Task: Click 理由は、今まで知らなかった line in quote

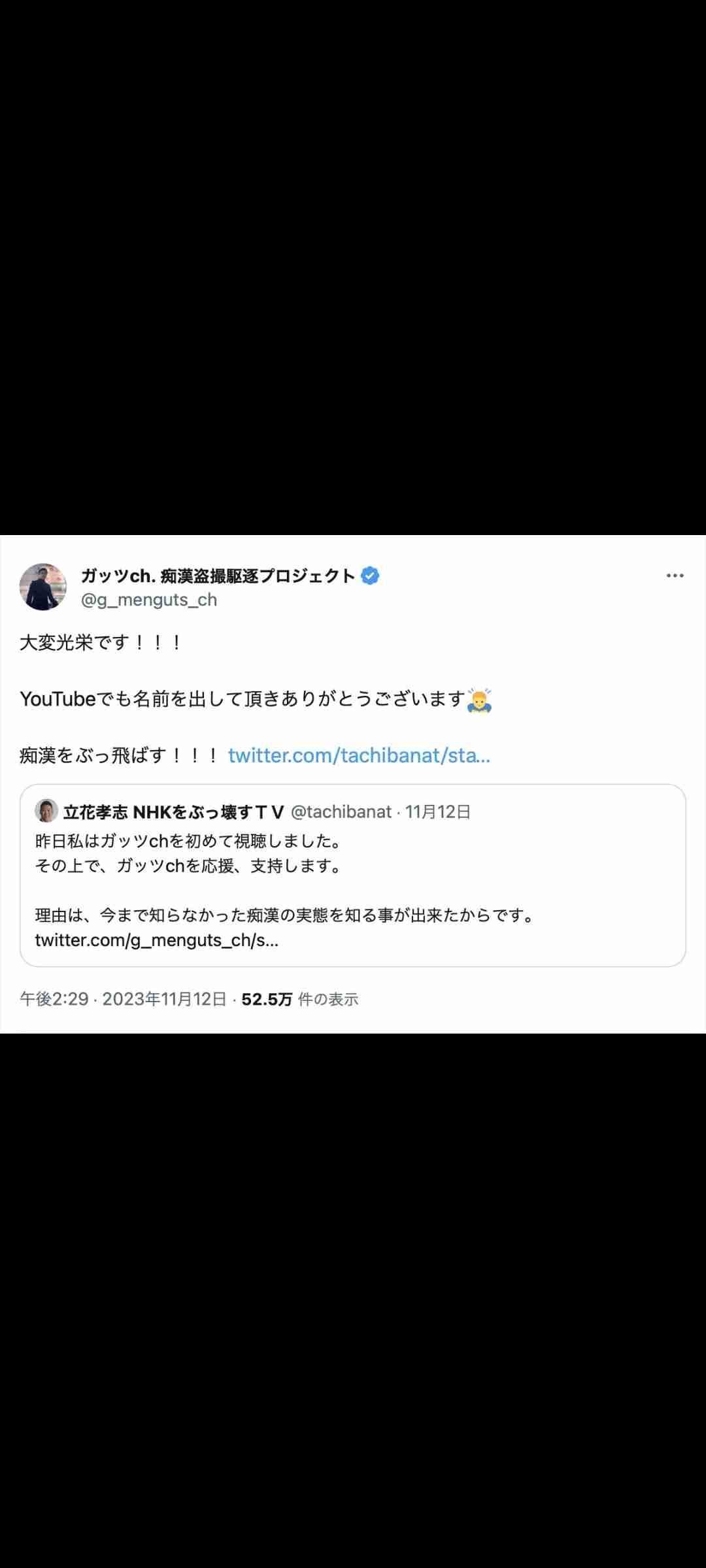Action: (x=285, y=915)
